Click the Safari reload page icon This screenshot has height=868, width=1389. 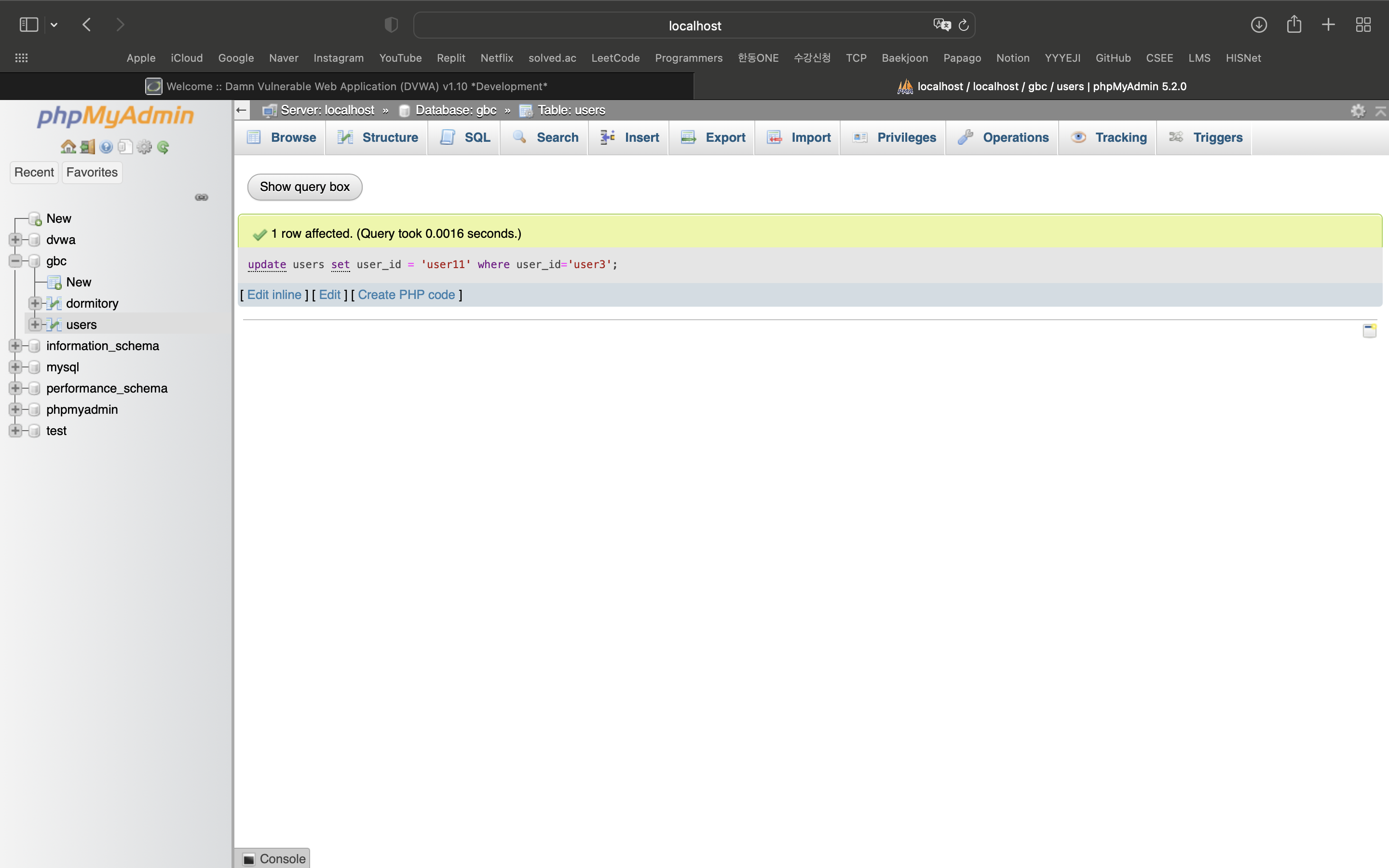coord(964,25)
